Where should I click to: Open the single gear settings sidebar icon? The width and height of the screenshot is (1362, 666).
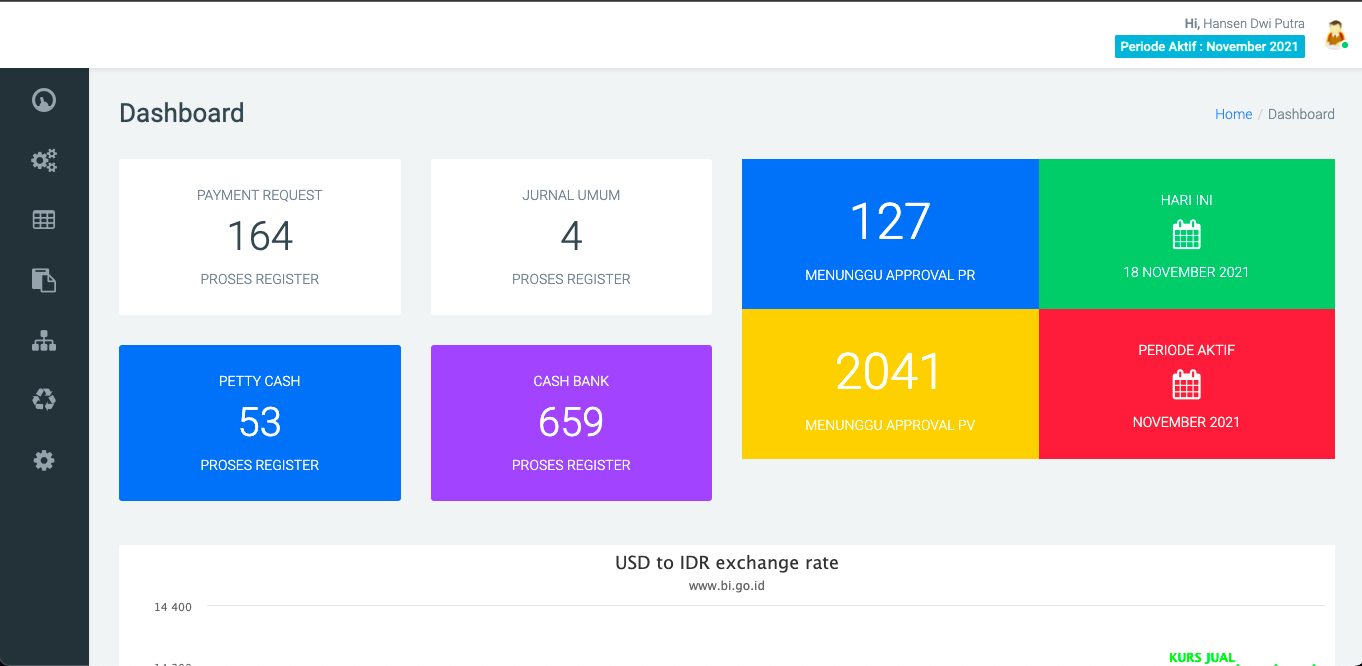44,460
